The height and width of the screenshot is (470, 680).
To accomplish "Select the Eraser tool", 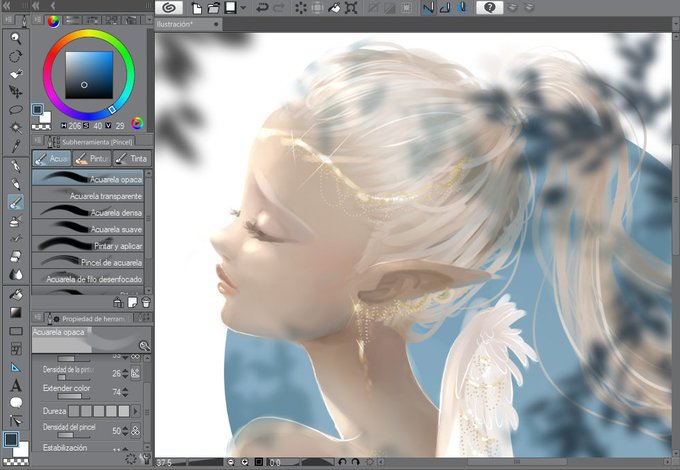I will coord(16,256).
